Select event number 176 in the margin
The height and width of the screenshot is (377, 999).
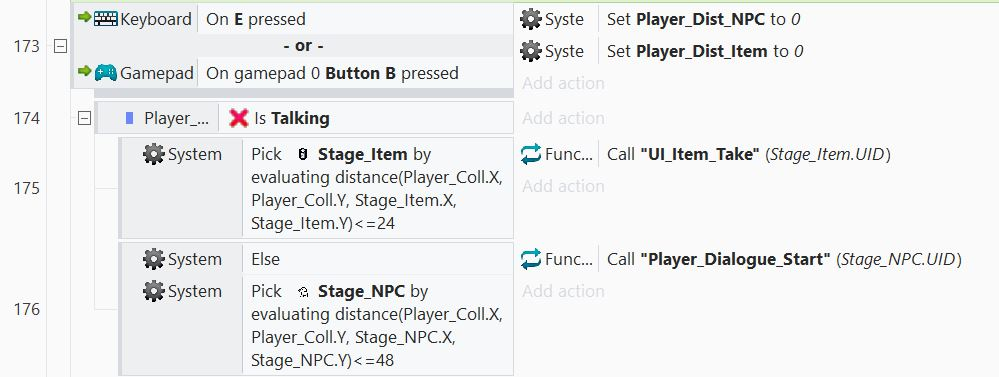(x=27, y=309)
